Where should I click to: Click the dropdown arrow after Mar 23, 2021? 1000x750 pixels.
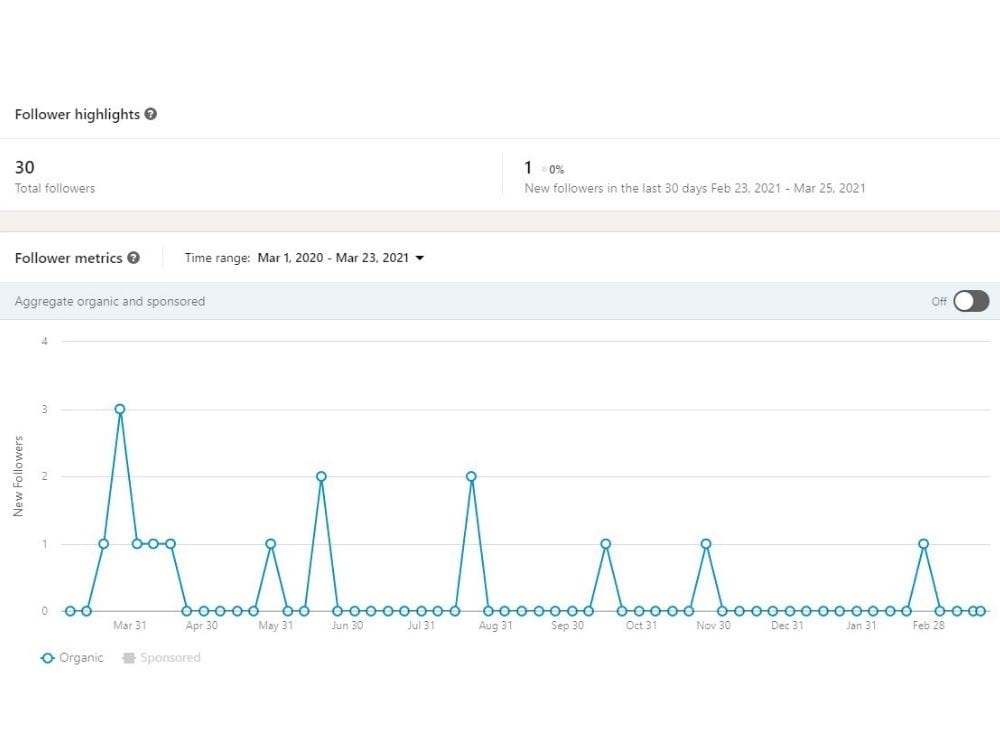[x=420, y=258]
